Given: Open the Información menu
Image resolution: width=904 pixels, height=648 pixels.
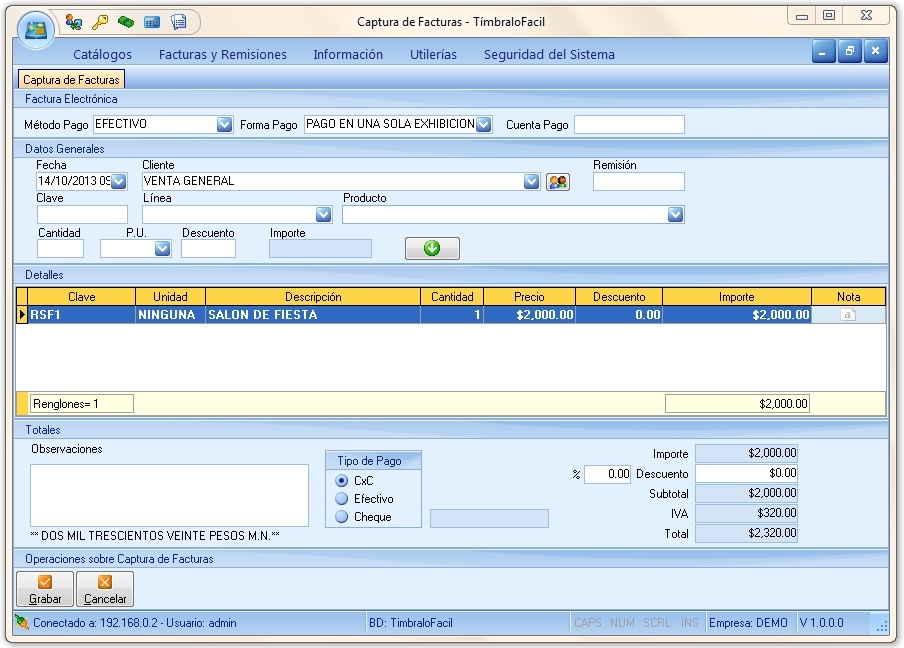Looking at the screenshot, I should (348, 54).
